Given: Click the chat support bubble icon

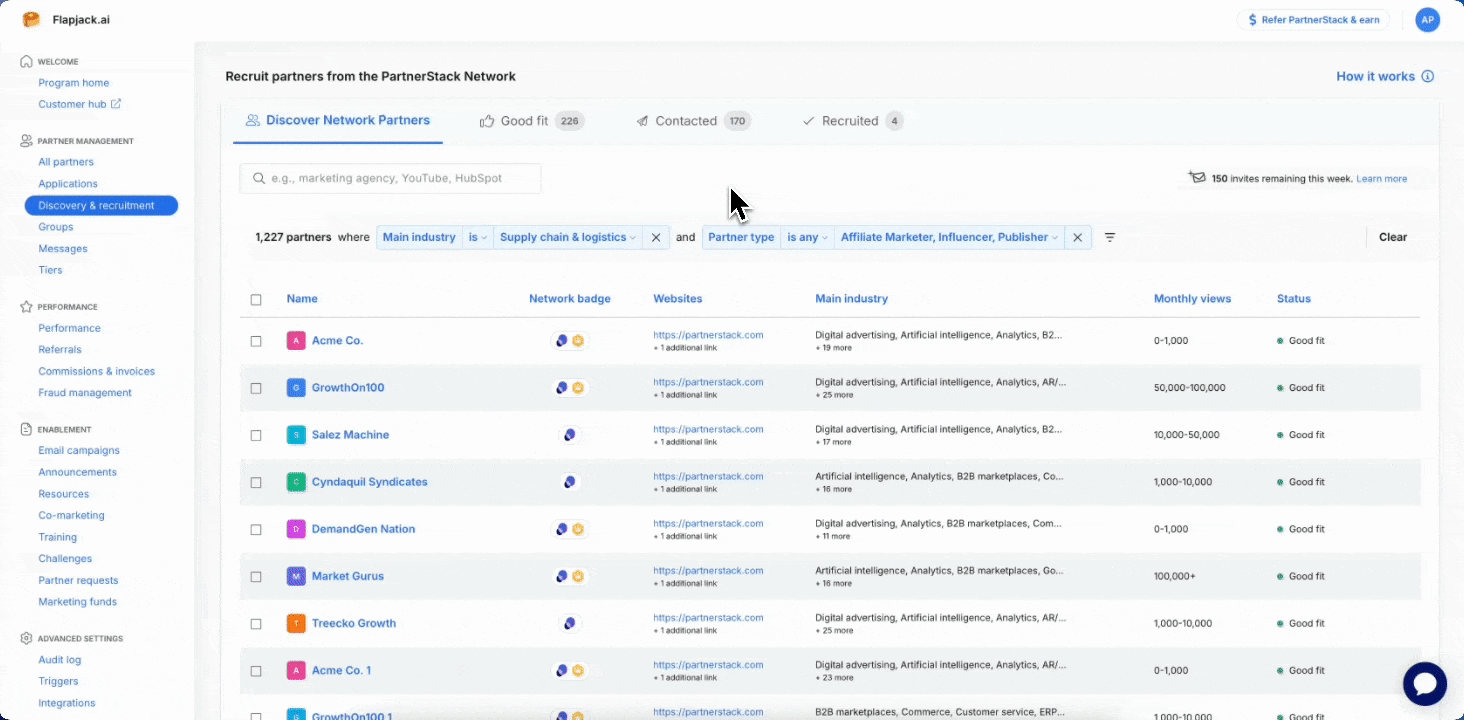Looking at the screenshot, I should click(1424, 684).
